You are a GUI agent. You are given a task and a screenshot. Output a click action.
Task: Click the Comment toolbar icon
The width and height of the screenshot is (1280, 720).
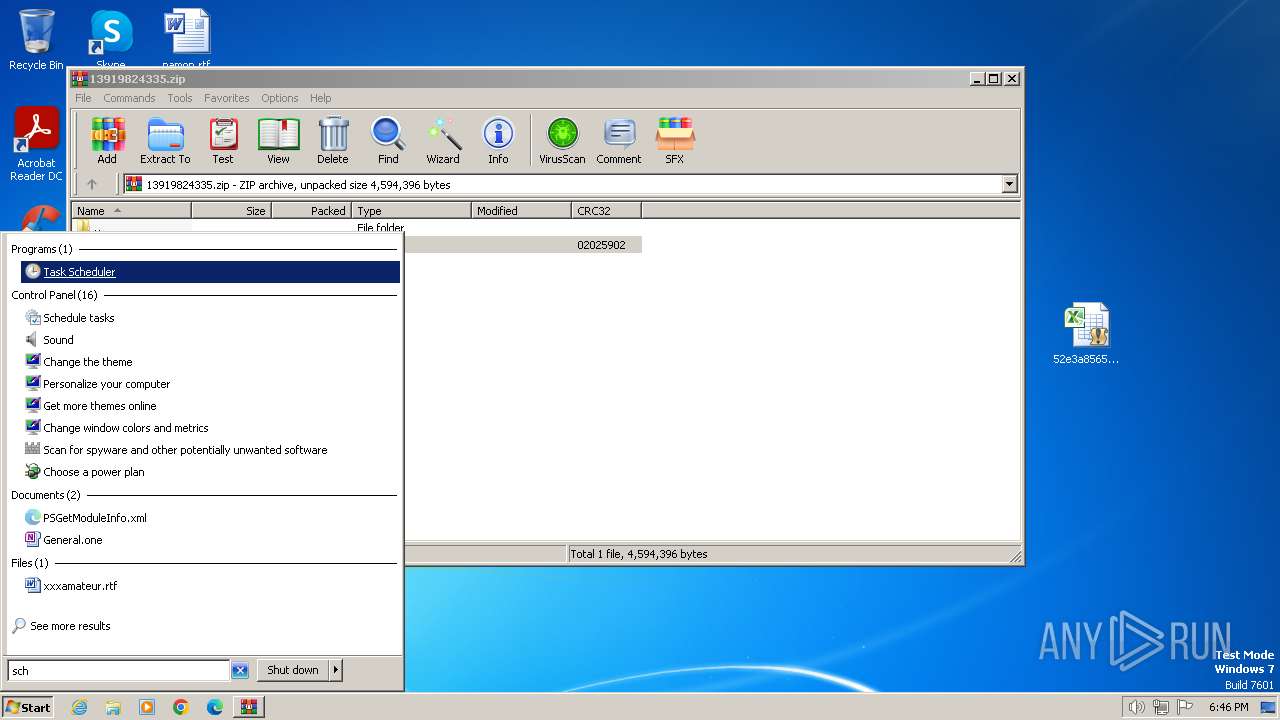[619, 141]
